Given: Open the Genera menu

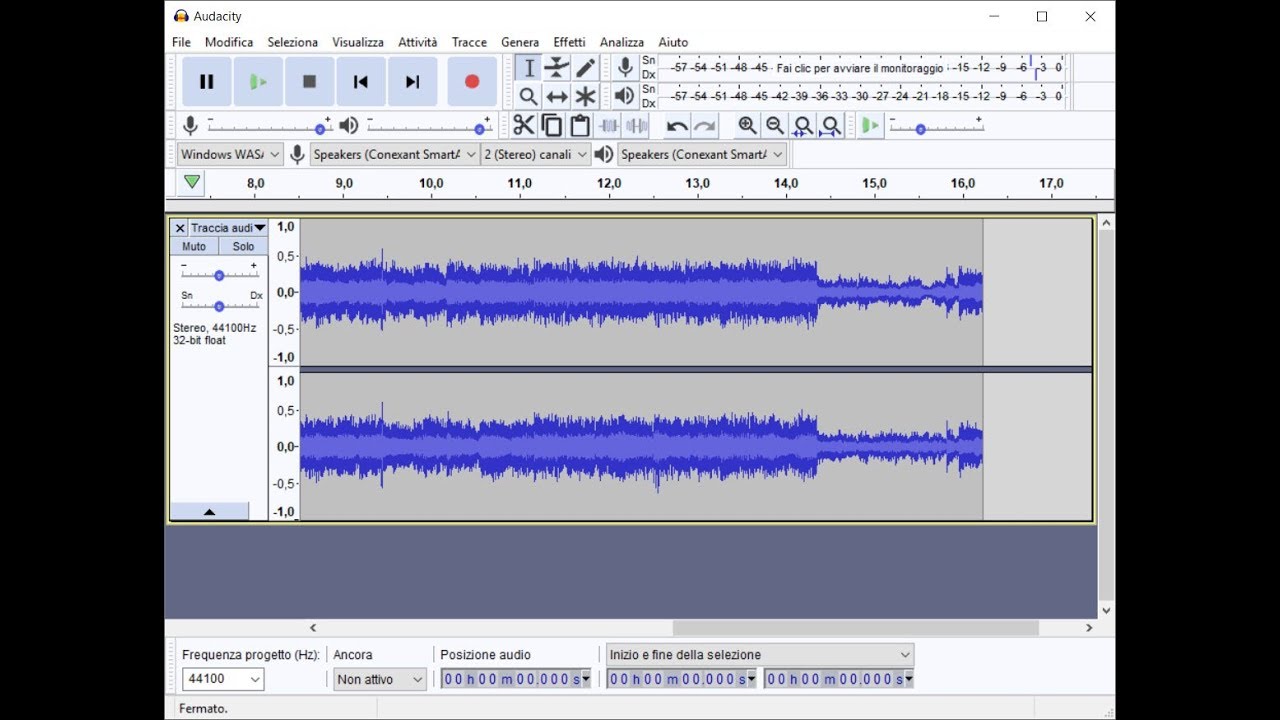Looking at the screenshot, I should tap(520, 42).
